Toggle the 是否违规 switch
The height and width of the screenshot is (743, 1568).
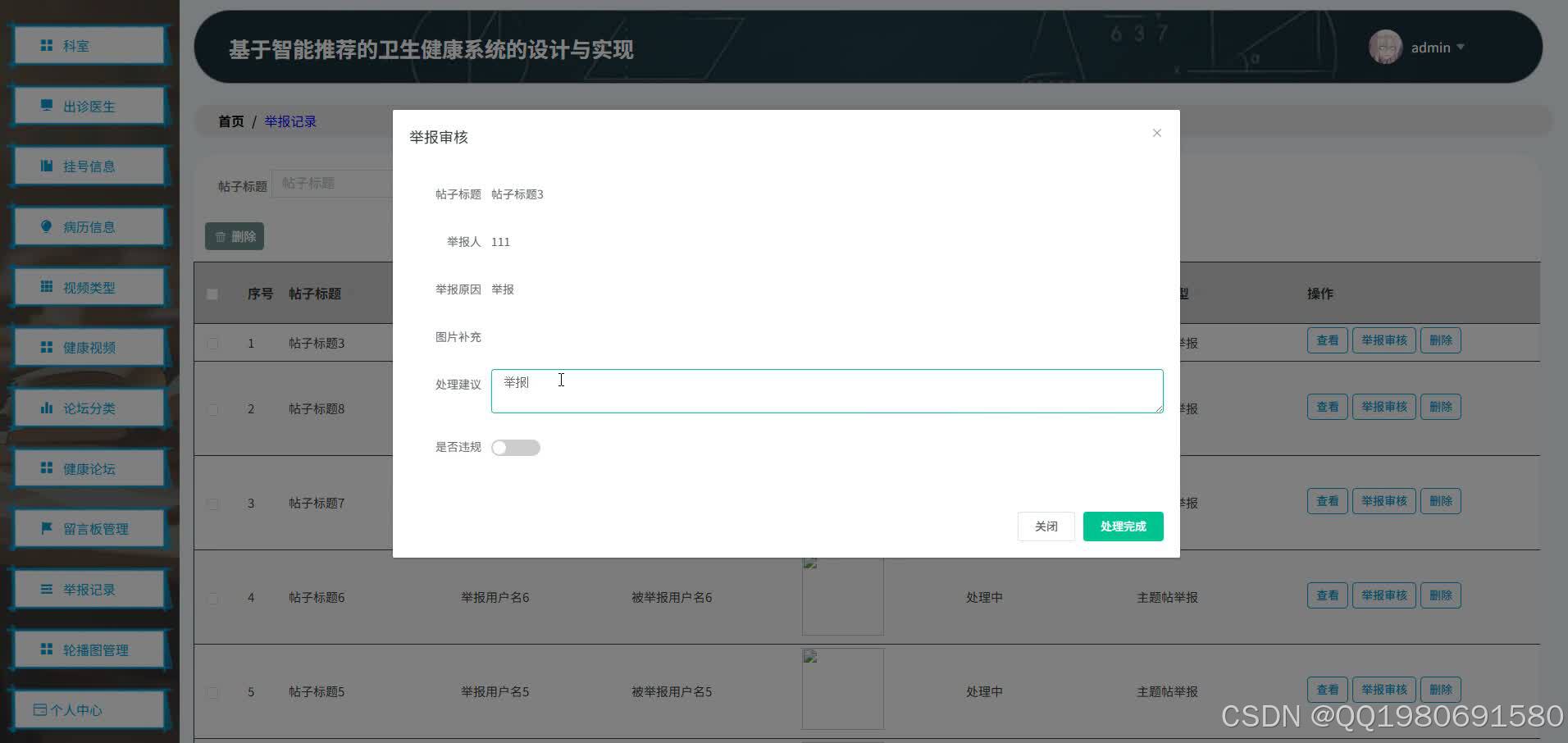coord(515,447)
